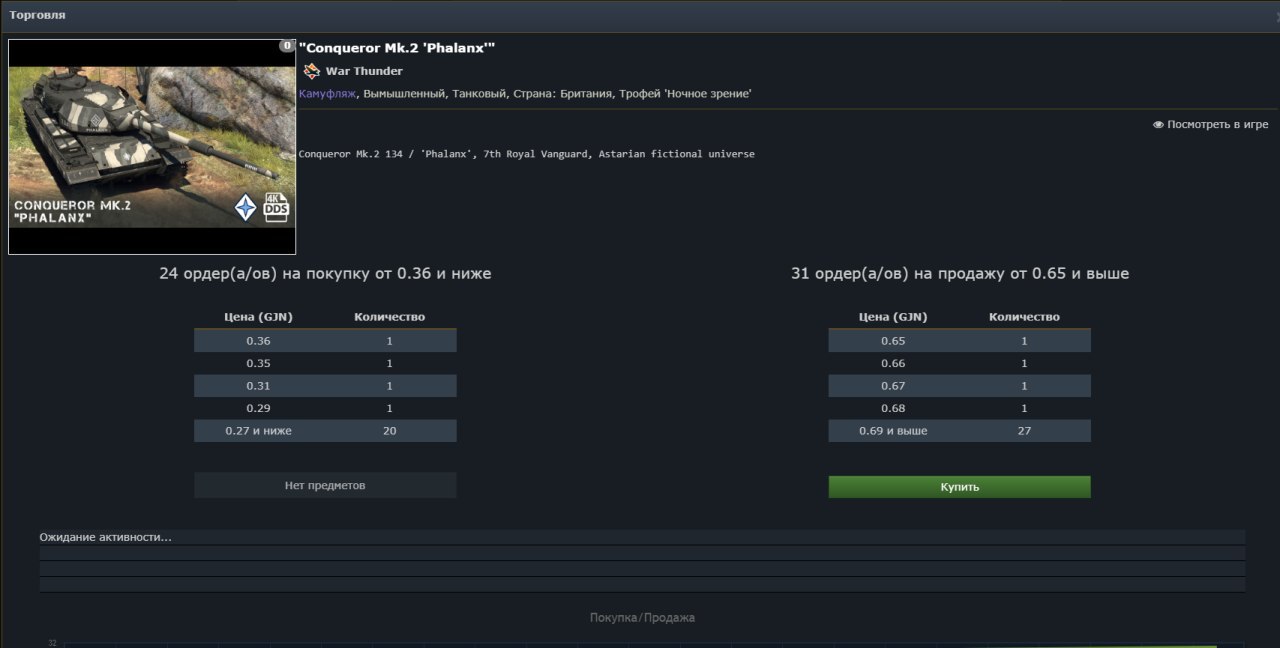Click the '31 ордер(а/ов) на продажу' heading

pyautogui.click(x=960, y=273)
